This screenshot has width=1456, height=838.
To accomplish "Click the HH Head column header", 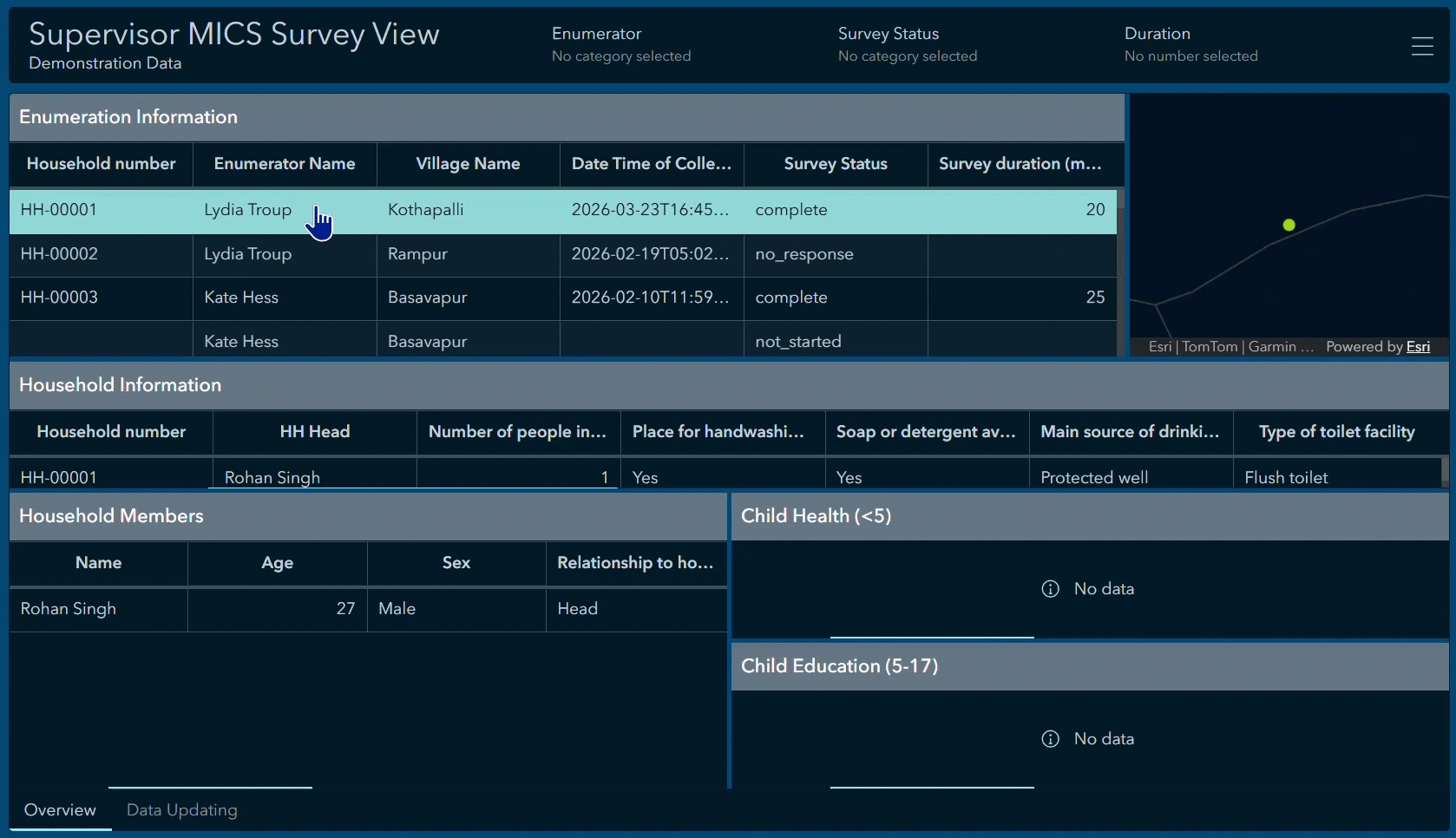I will [315, 432].
